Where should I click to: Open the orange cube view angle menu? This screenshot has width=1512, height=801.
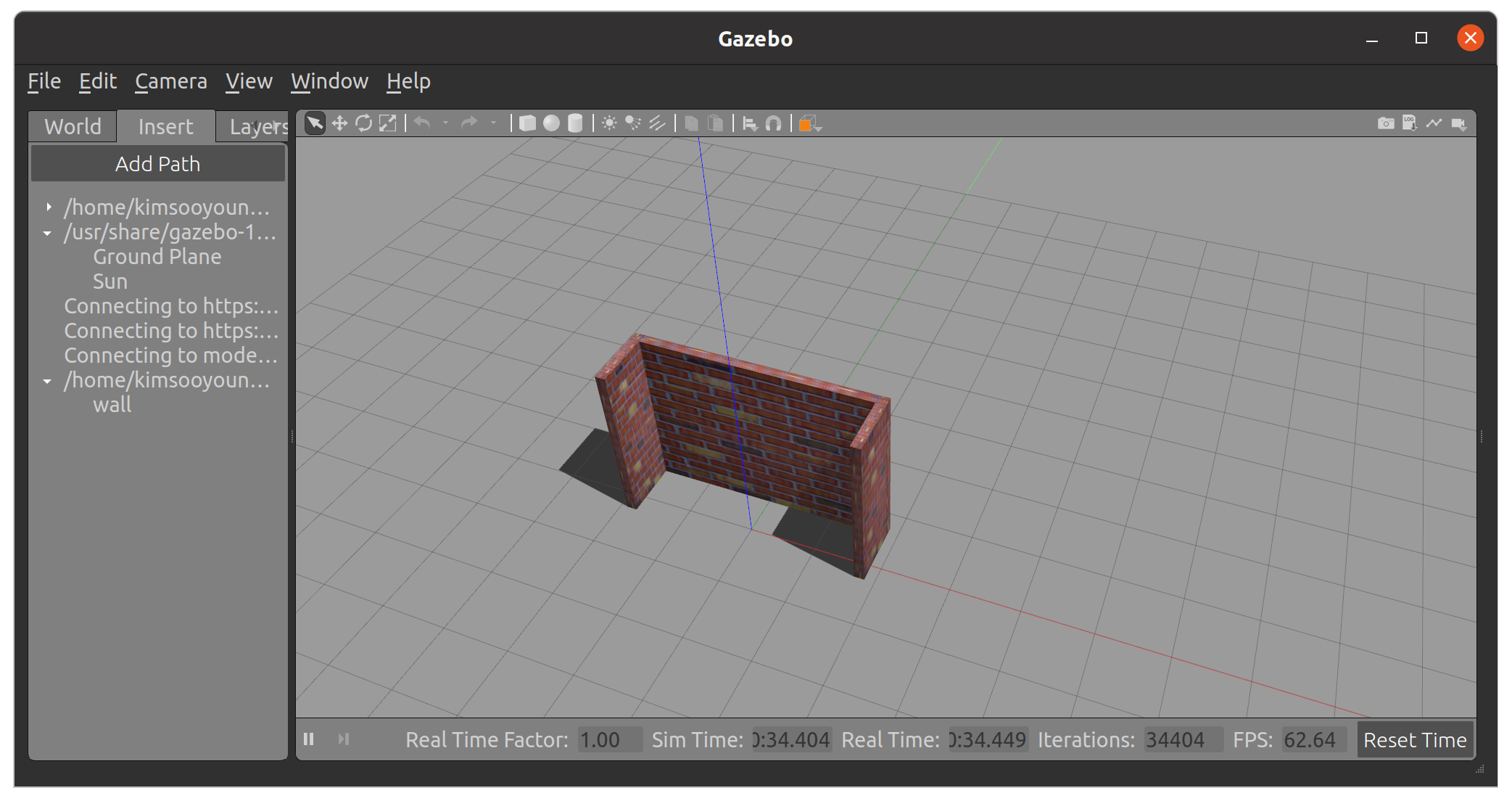point(809,124)
